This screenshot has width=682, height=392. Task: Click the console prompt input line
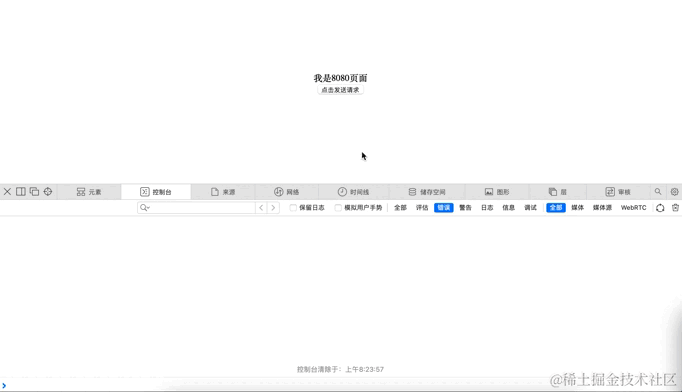[341, 385]
